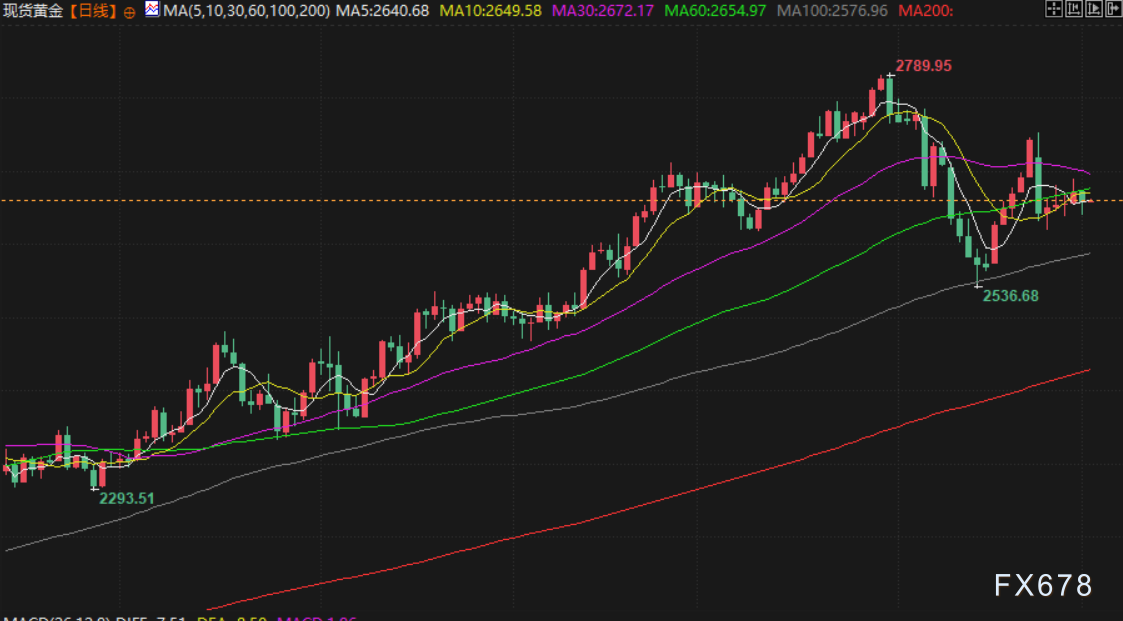Click the crosshair cursor tool icon

click(x=1054, y=9)
